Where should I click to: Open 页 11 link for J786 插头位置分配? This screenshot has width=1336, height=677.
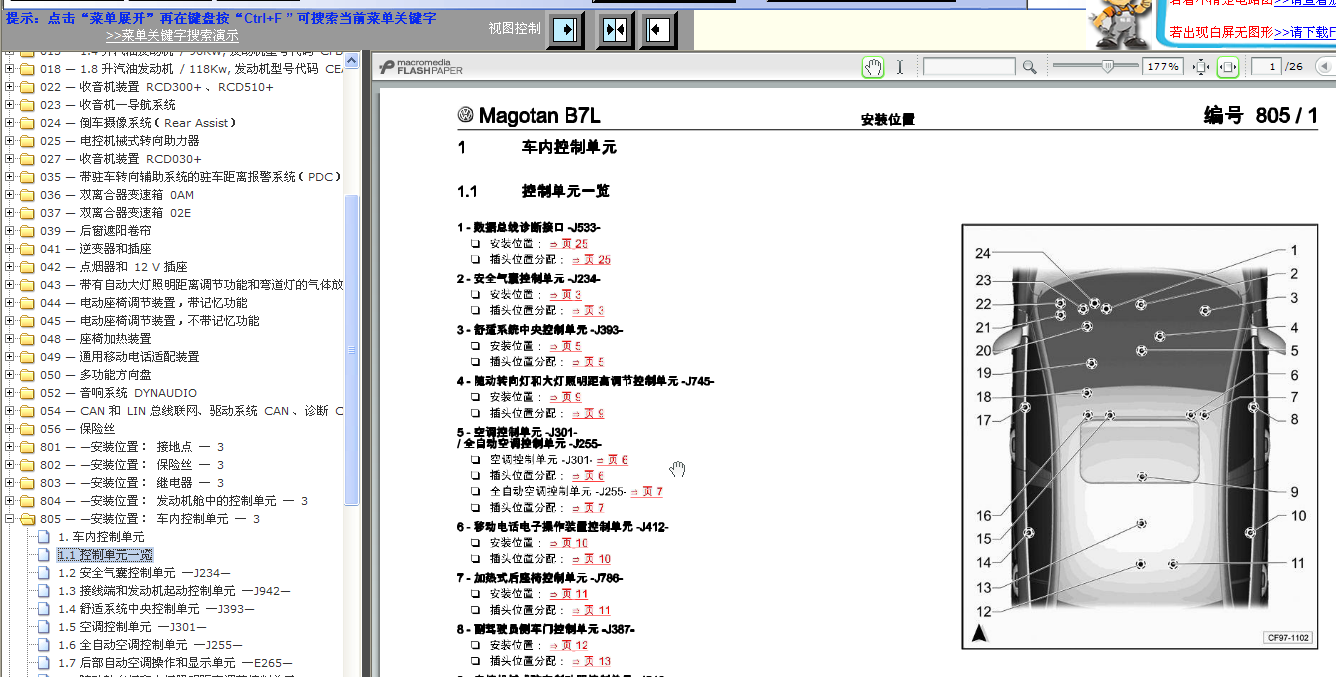pyautogui.click(x=589, y=610)
